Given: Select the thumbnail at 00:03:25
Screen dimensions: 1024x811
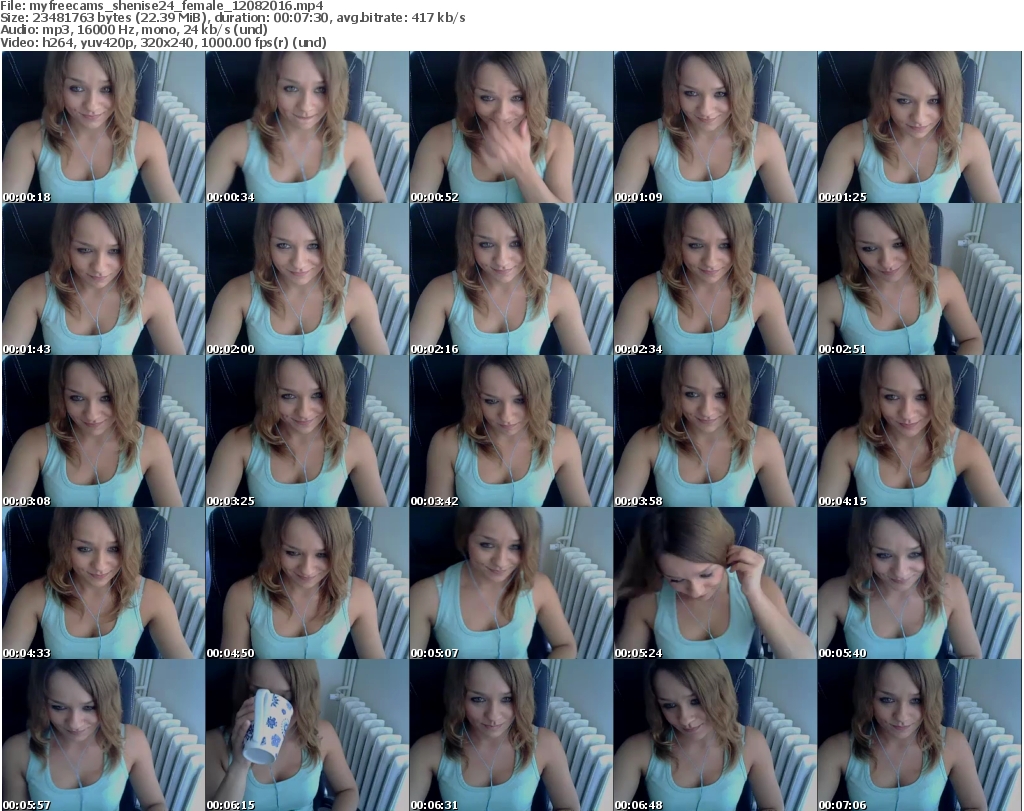Looking at the screenshot, I should coord(307,431).
